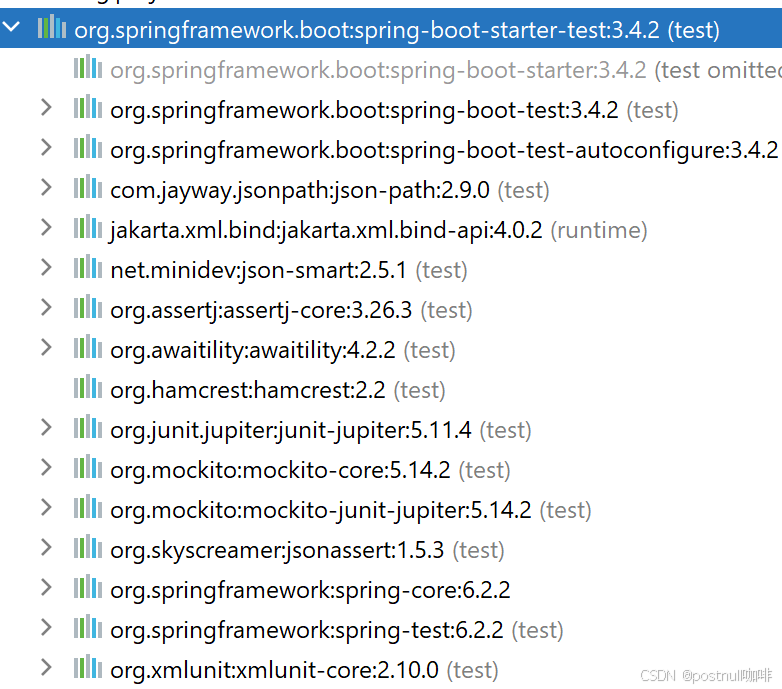Viewport: 782px width, 689px height.
Task: Click library icon of spring-boot-starter-test:3.4.2
Action: tap(52, 27)
